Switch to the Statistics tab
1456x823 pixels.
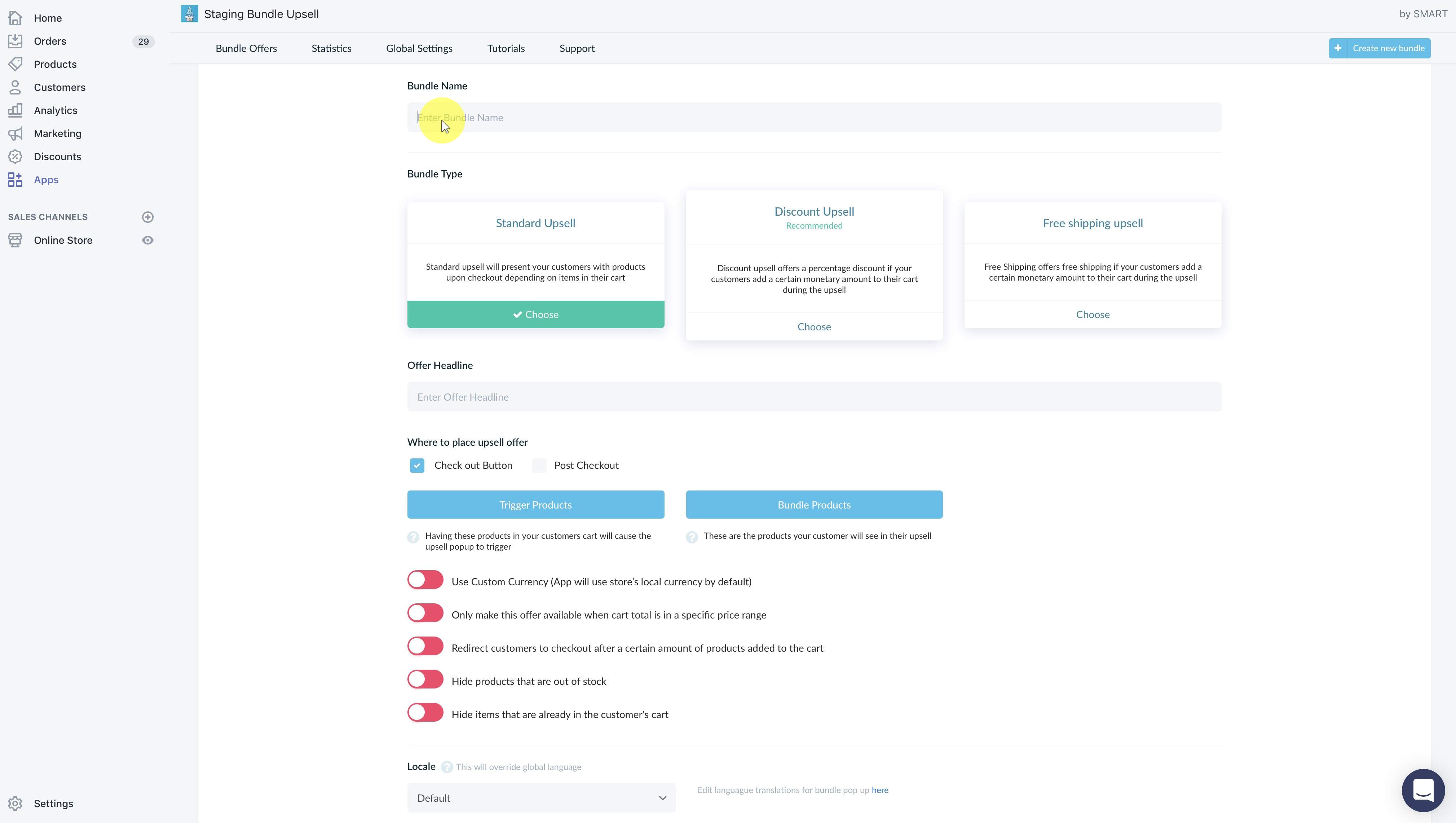[331, 49]
